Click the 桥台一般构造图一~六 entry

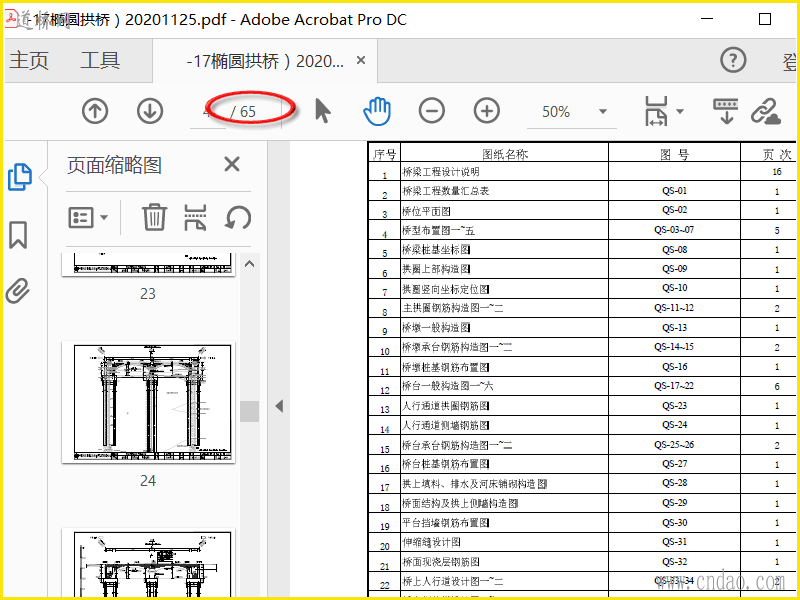point(447,386)
